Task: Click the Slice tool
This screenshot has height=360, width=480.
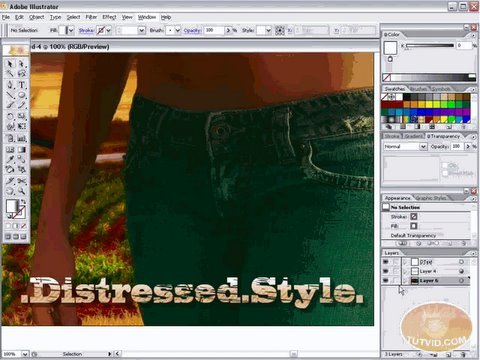Action: point(10,181)
